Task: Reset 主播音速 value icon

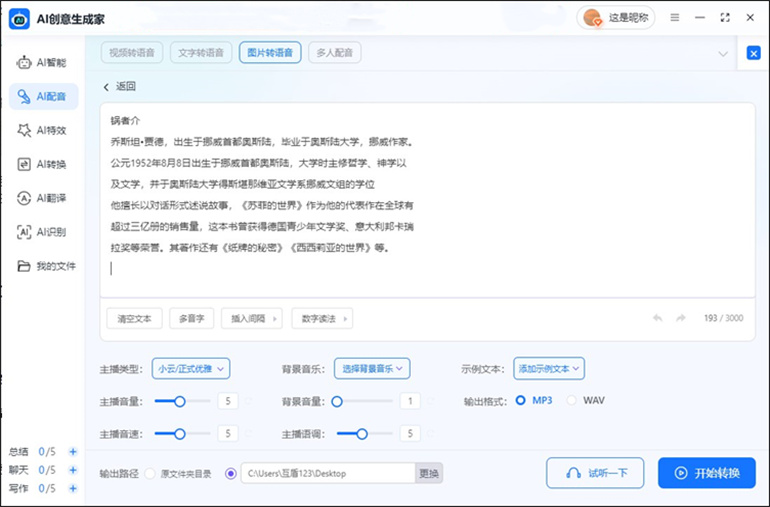Action: pyautogui.click(x=248, y=434)
